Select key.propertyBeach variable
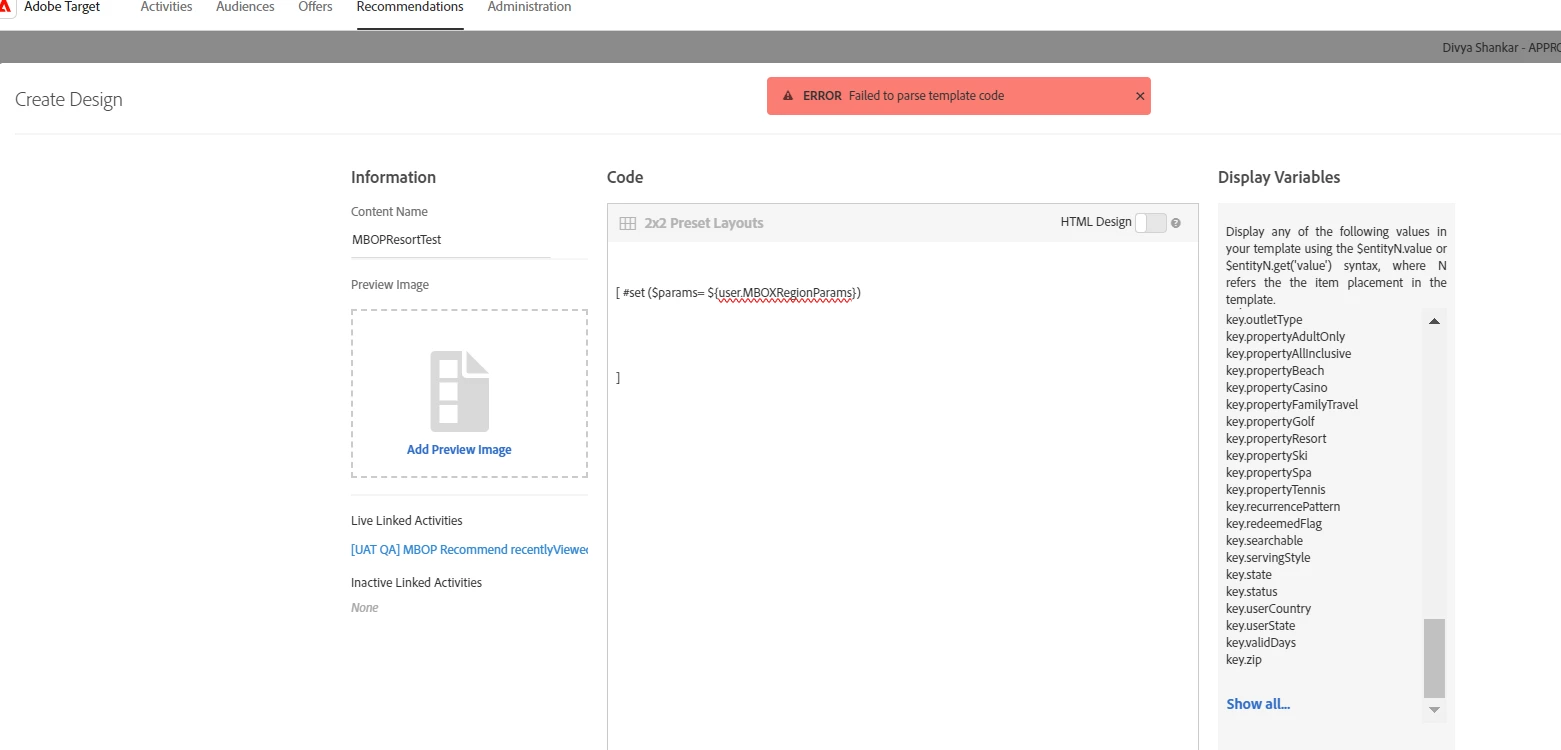This screenshot has height=750, width=1561. pos(1275,371)
